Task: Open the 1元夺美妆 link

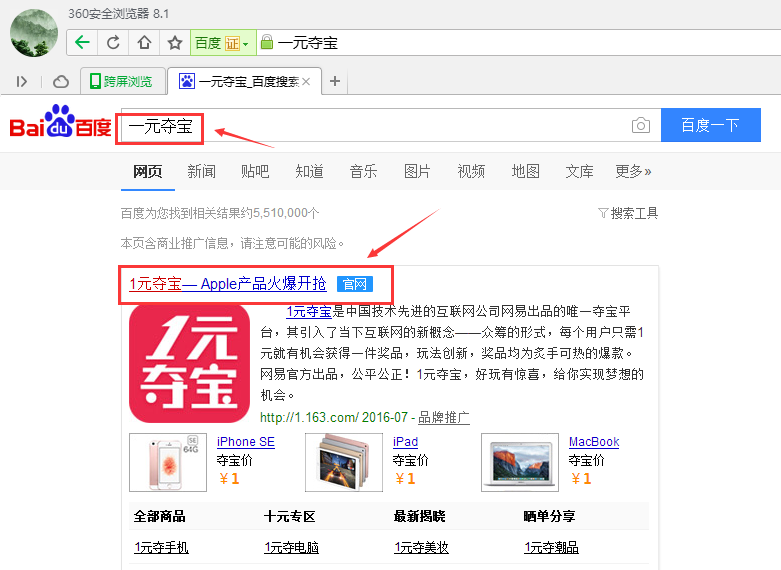Action: click(421, 548)
